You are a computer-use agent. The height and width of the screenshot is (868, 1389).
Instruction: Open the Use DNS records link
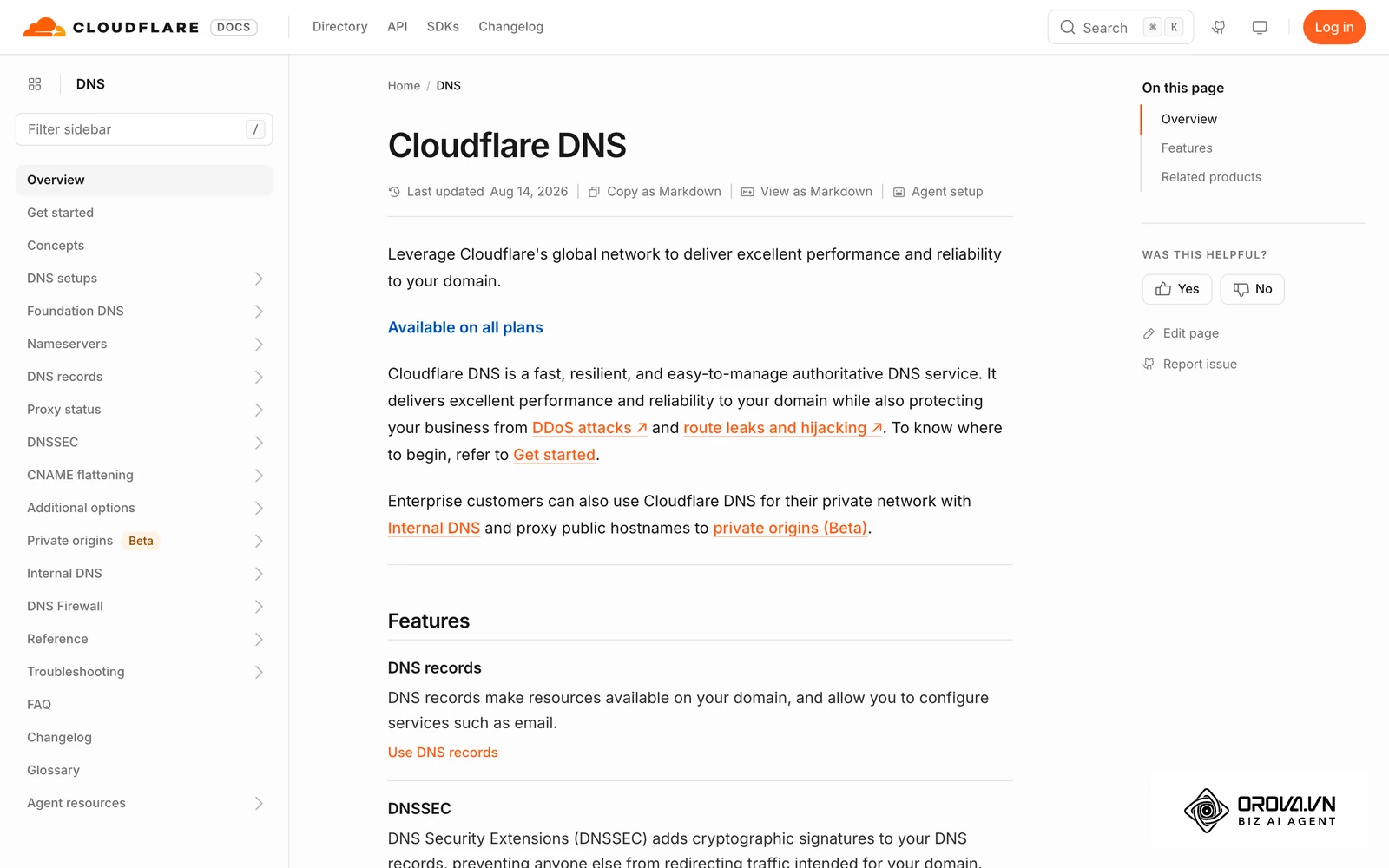443,753
